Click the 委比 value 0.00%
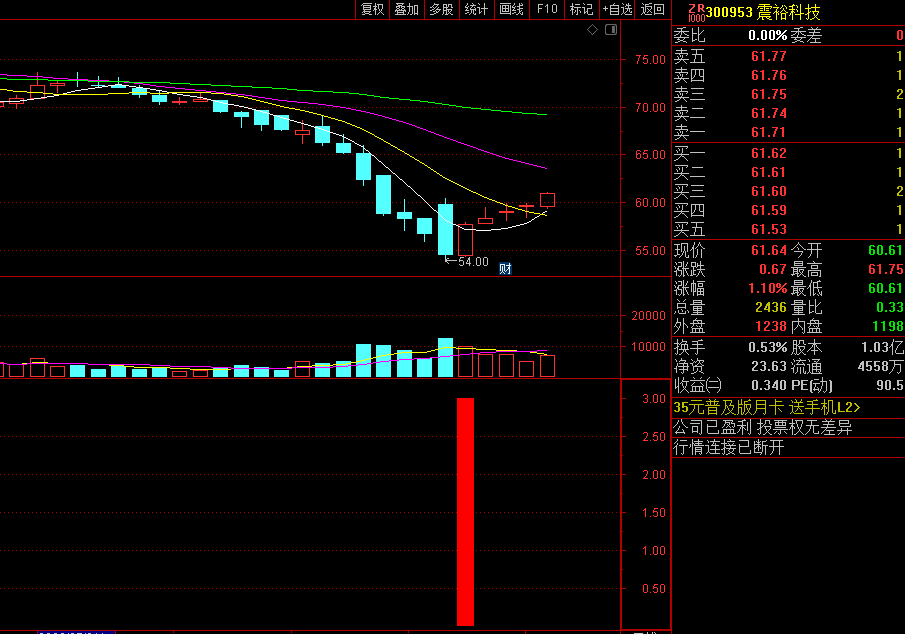Image resolution: width=905 pixels, height=634 pixels. (x=768, y=35)
